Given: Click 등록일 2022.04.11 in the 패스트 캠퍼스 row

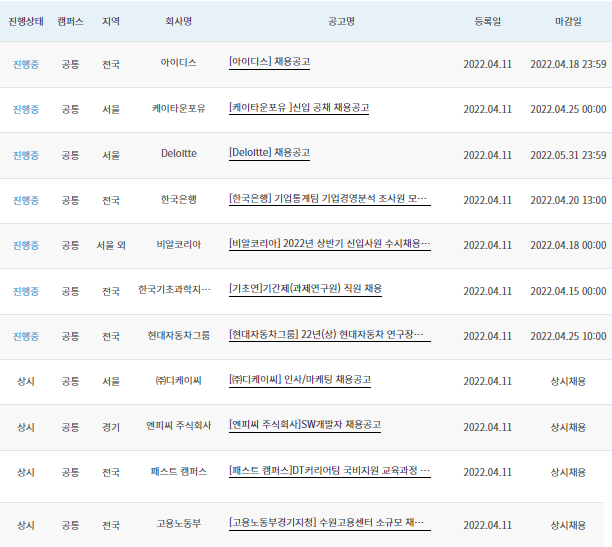Looking at the screenshot, I should (487, 472).
